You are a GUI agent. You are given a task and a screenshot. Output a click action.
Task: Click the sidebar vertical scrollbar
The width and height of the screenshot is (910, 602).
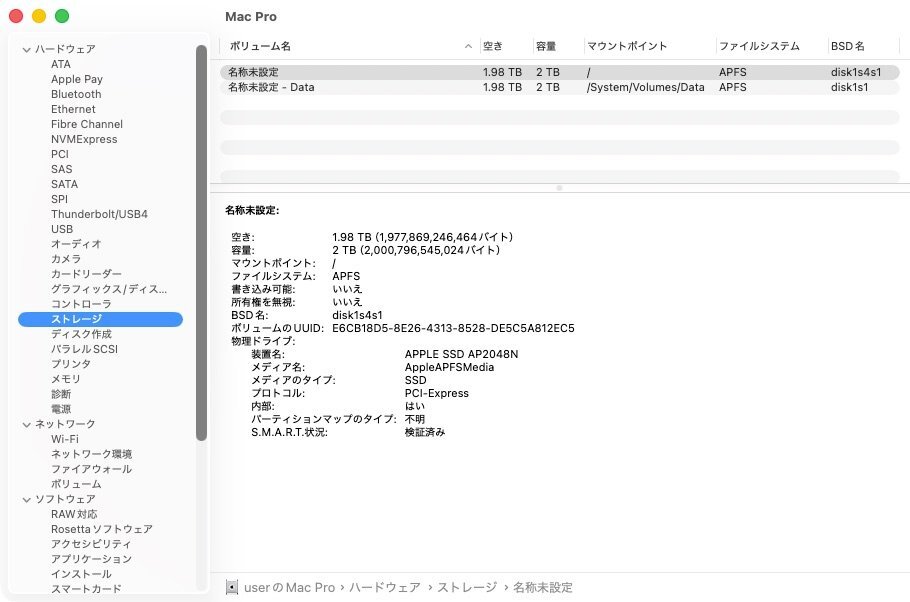pyautogui.click(x=201, y=243)
